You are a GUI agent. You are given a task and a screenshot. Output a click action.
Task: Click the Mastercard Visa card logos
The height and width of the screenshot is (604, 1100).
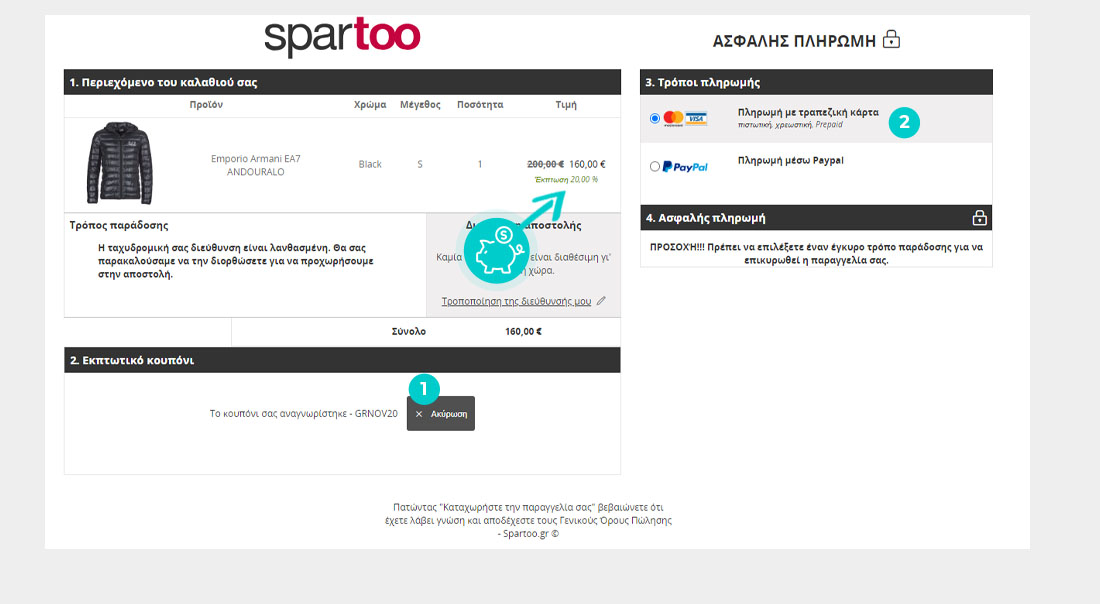[685, 119]
